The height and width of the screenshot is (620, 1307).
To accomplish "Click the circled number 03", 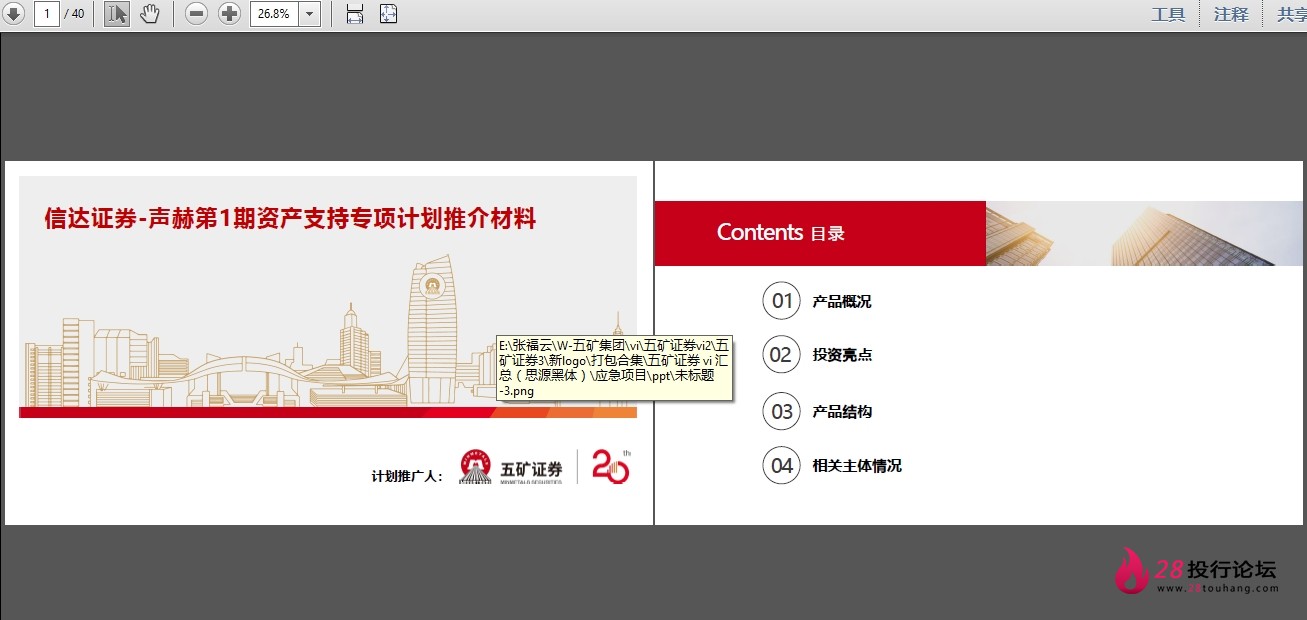I will point(782,411).
